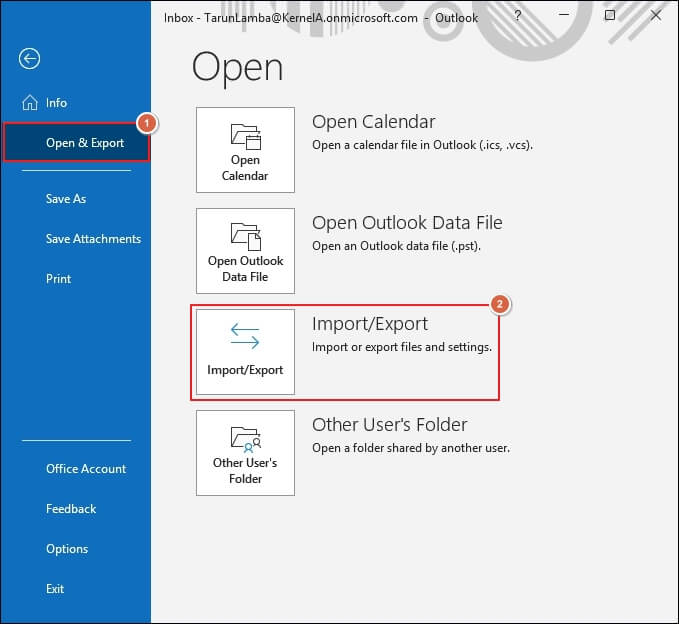Open Office Account page
679x624 pixels.
[86, 469]
